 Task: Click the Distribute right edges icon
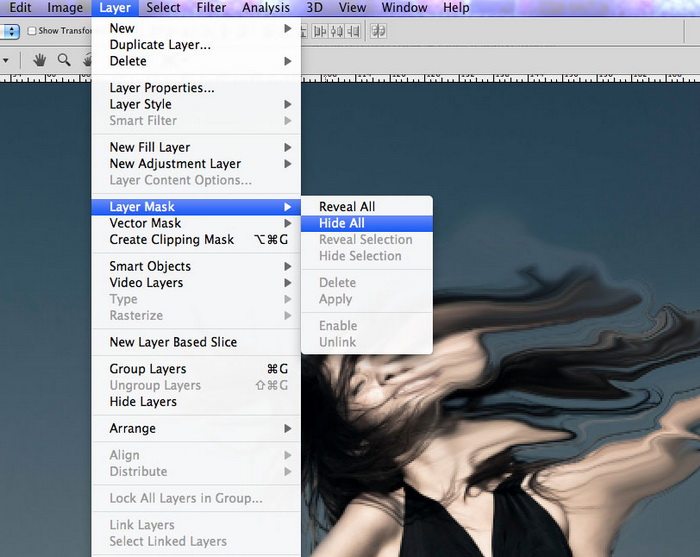353,31
